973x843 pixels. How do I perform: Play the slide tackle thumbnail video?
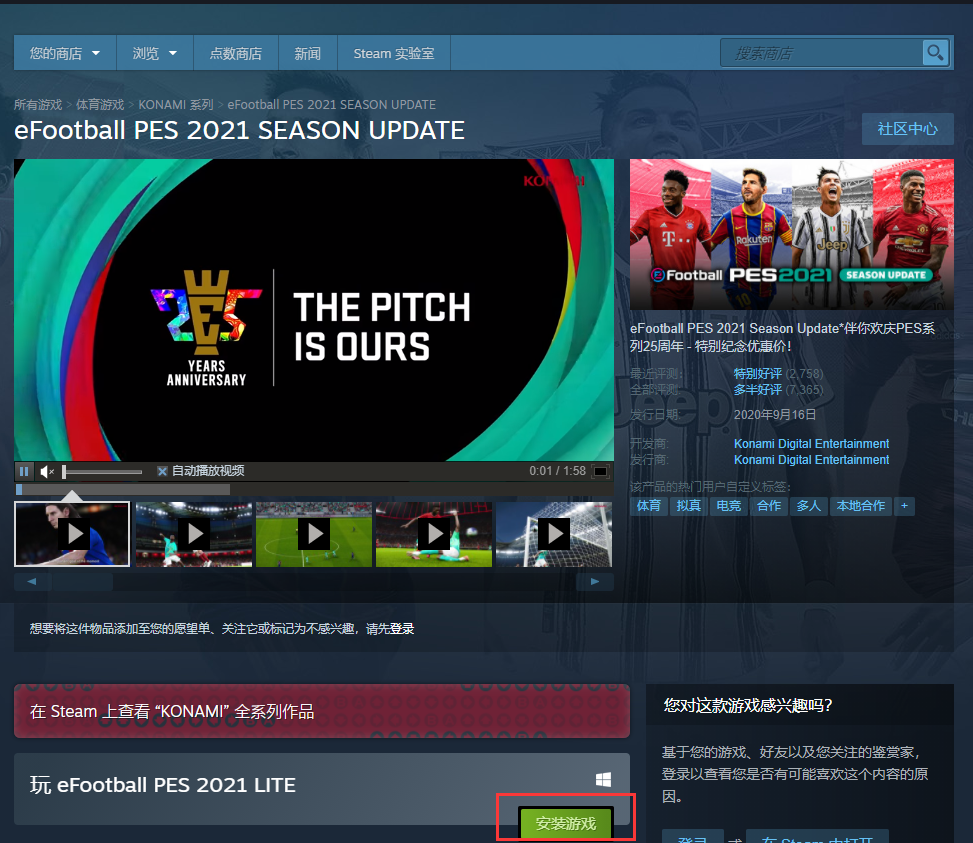click(x=434, y=534)
